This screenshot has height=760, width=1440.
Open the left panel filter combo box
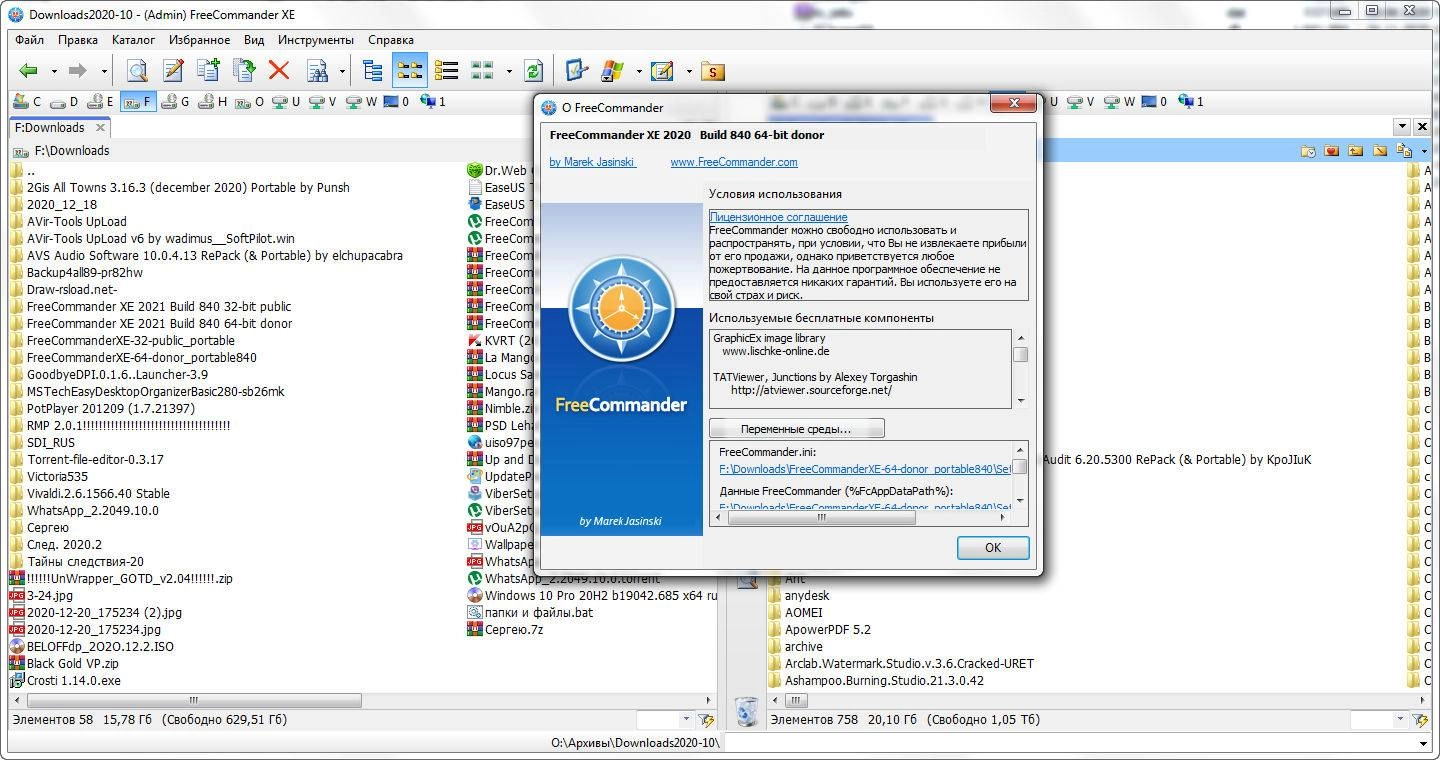click(665, 720)
